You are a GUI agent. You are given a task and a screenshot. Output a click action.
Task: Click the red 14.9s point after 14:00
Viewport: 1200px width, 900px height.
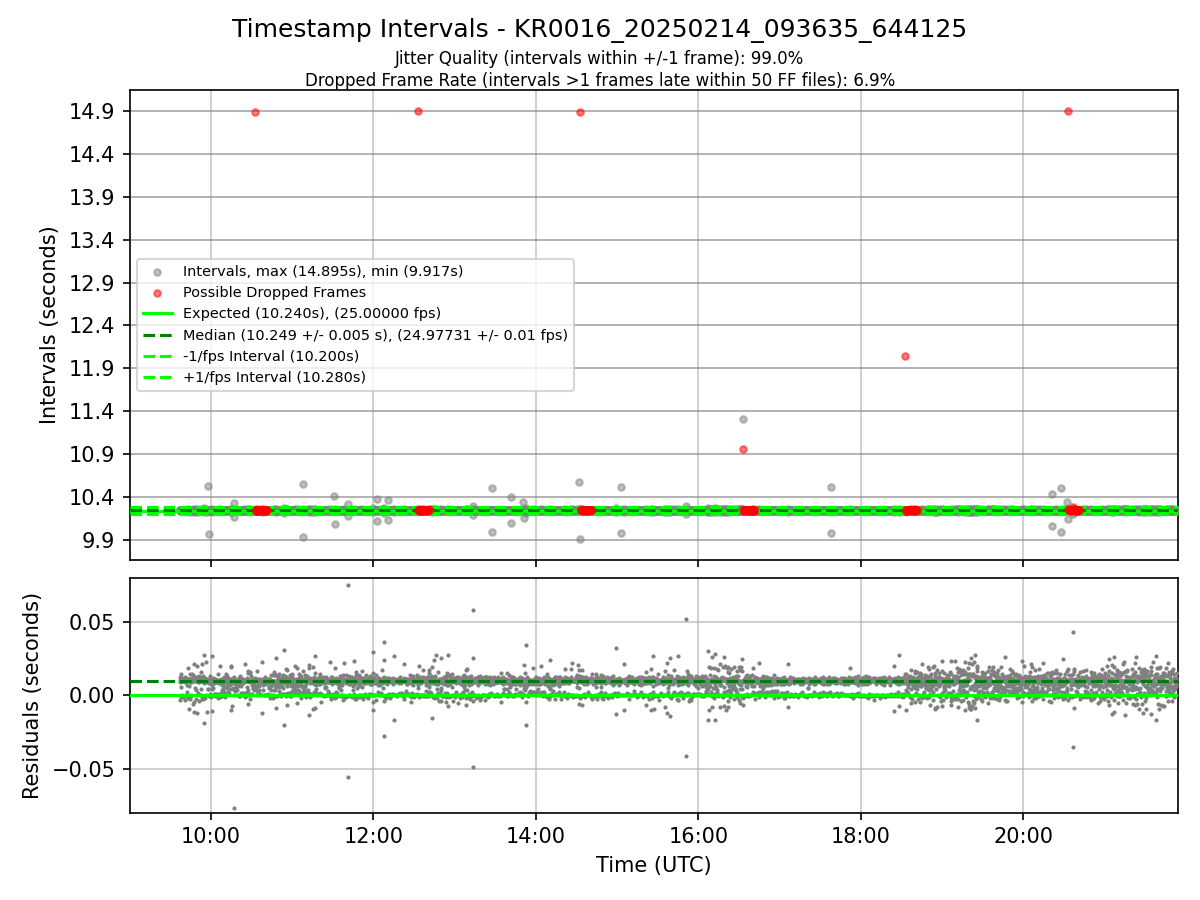(x=580, y=112)
